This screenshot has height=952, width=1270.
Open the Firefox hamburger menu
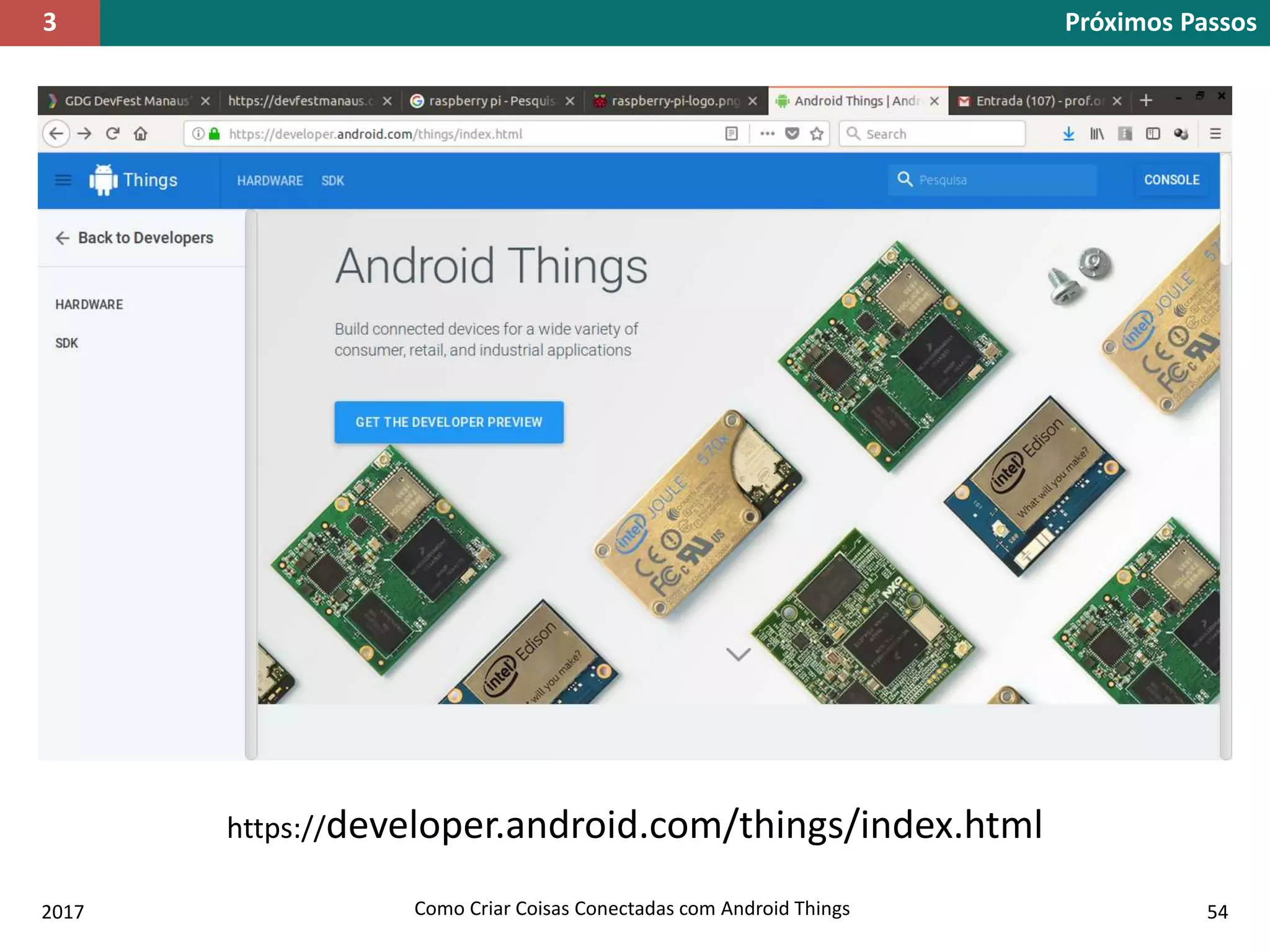[1215, 133]
